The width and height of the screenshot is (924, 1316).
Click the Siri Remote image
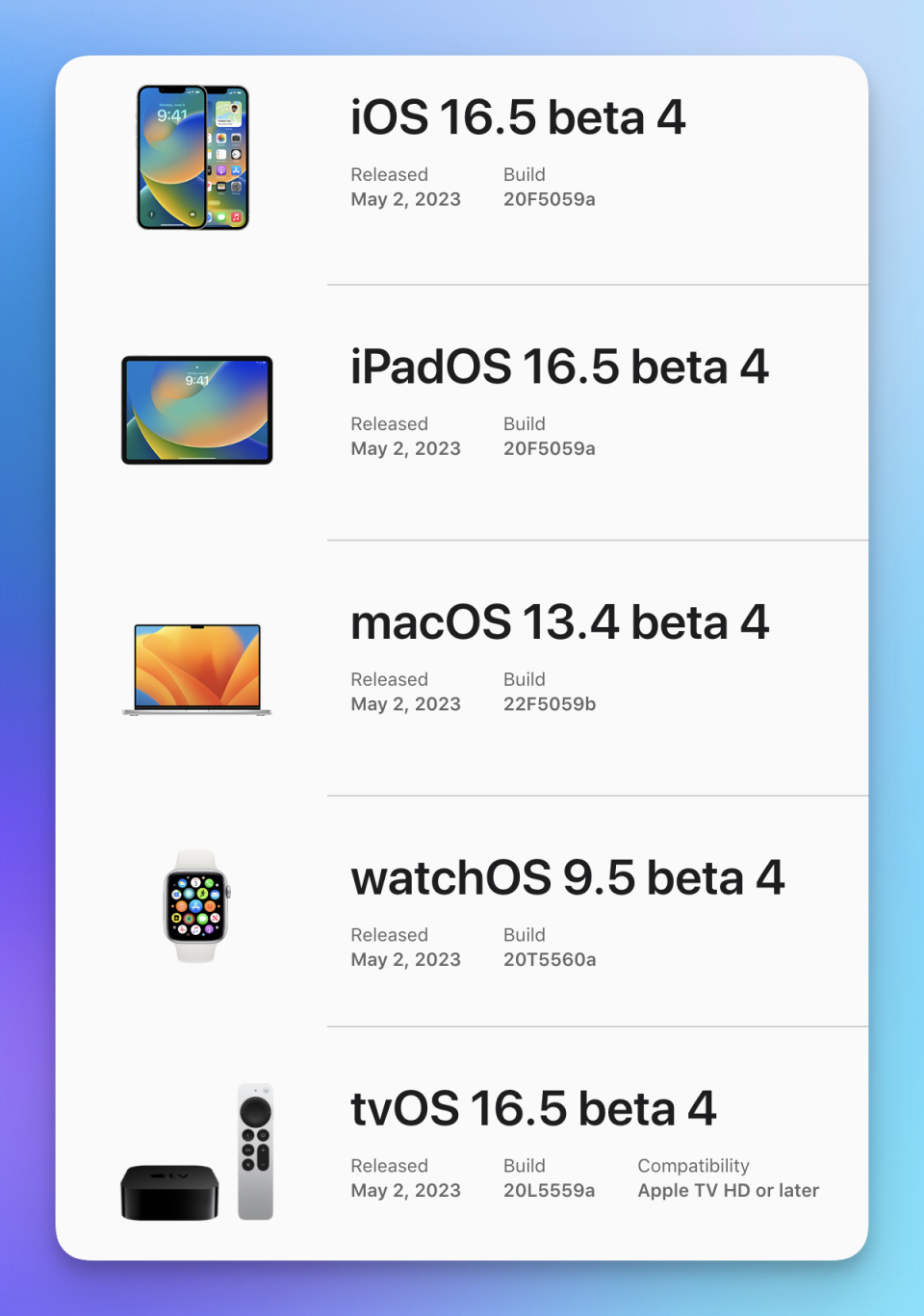click(x=255, y=1151)
